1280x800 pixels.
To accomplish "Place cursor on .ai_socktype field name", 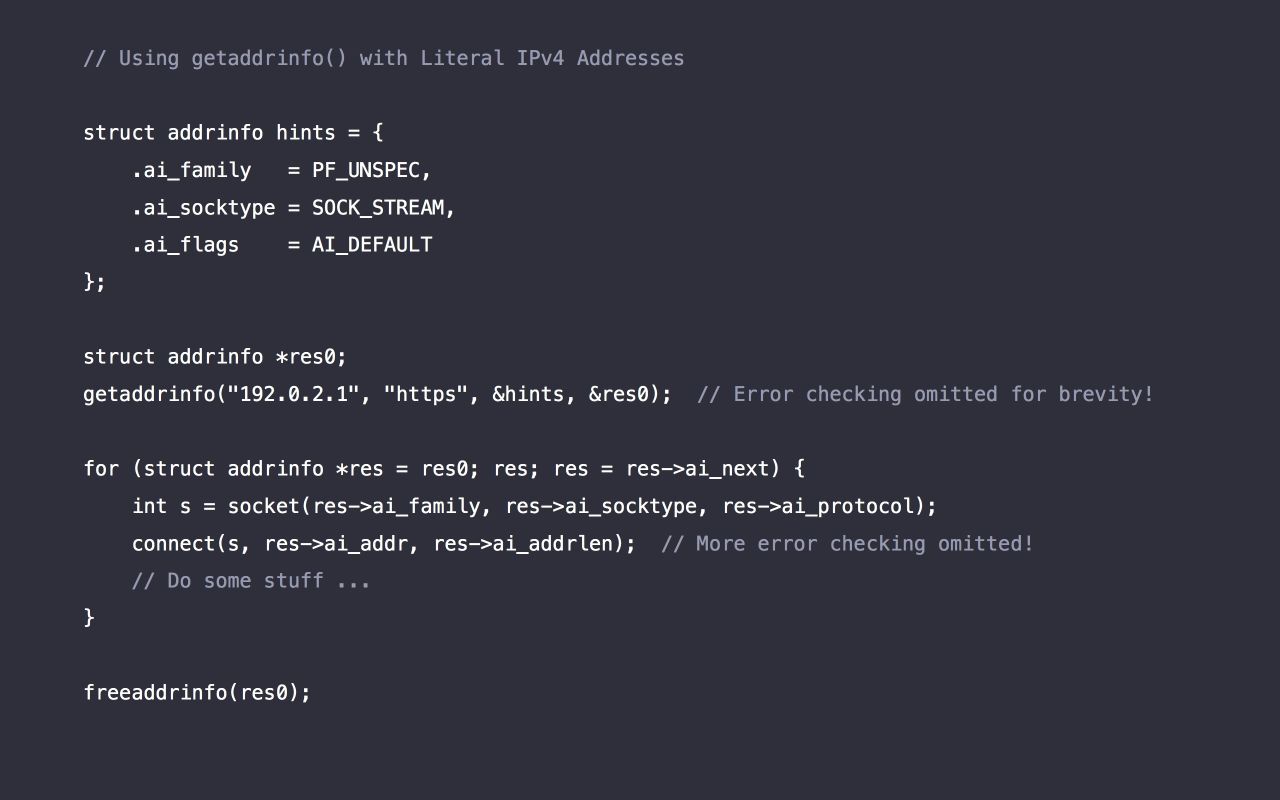I will 204,207.
